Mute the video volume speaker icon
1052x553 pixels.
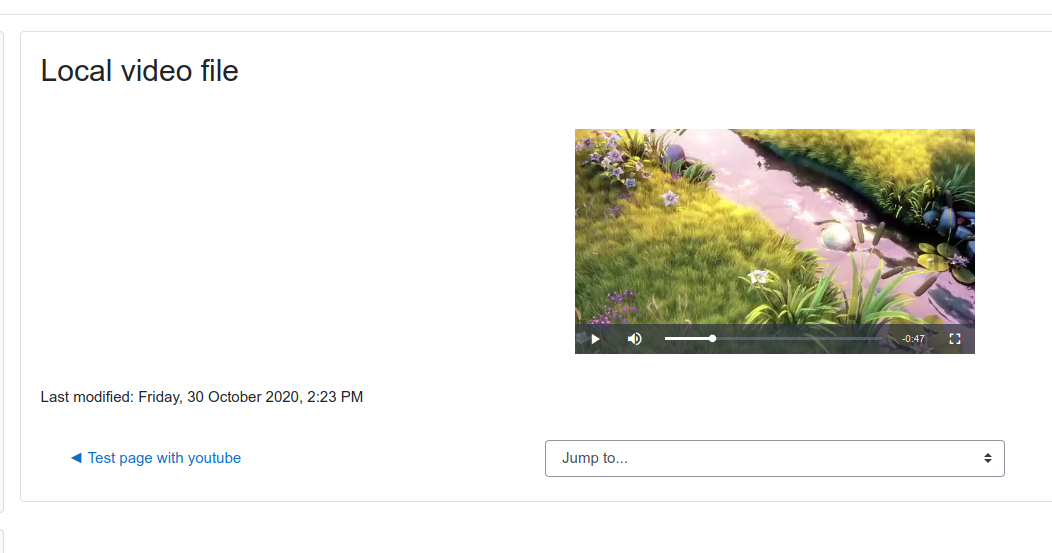coord(634,339)
